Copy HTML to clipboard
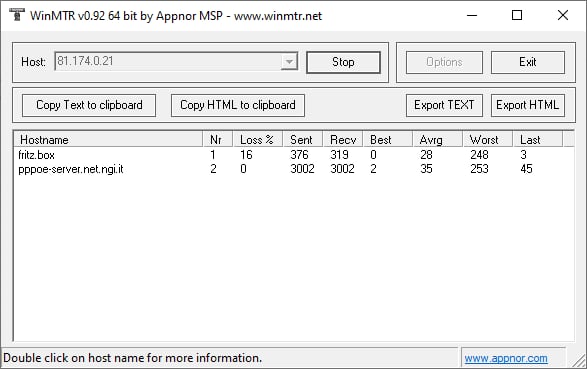This screenshot has height=369, width=587. point(238,105)
